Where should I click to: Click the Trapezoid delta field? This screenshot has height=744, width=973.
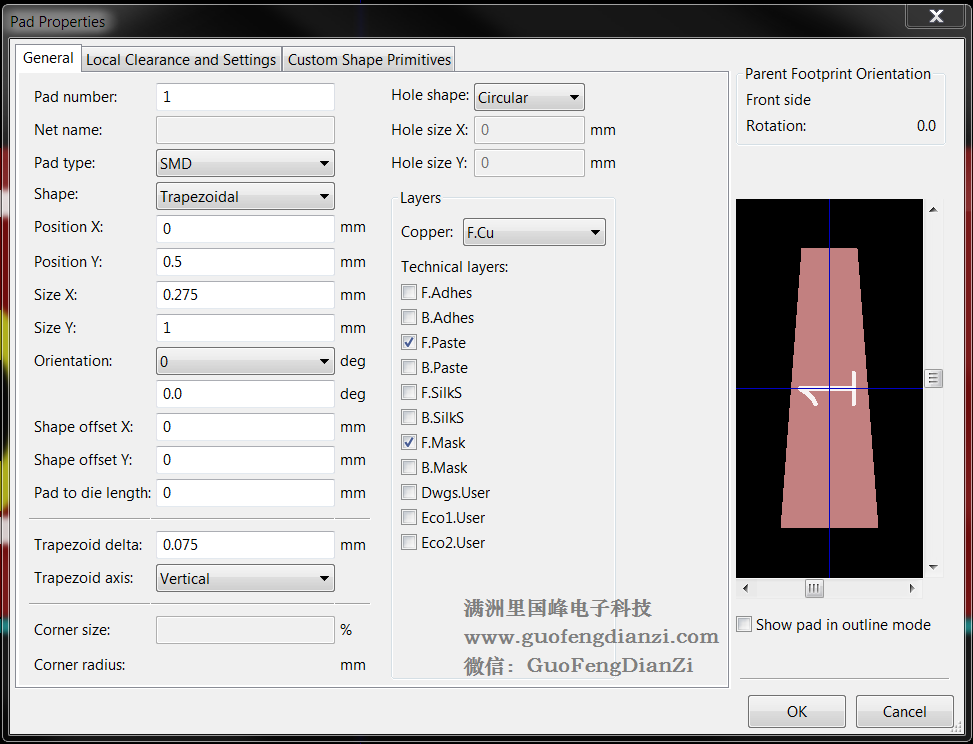tap(245, 545)
